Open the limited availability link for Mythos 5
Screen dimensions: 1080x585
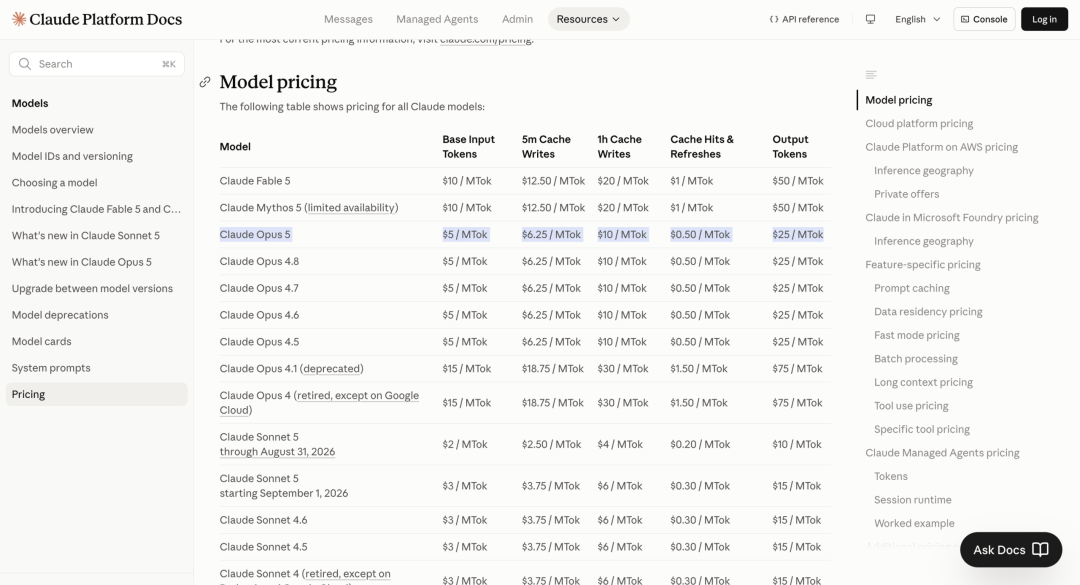tap(353, 207)
